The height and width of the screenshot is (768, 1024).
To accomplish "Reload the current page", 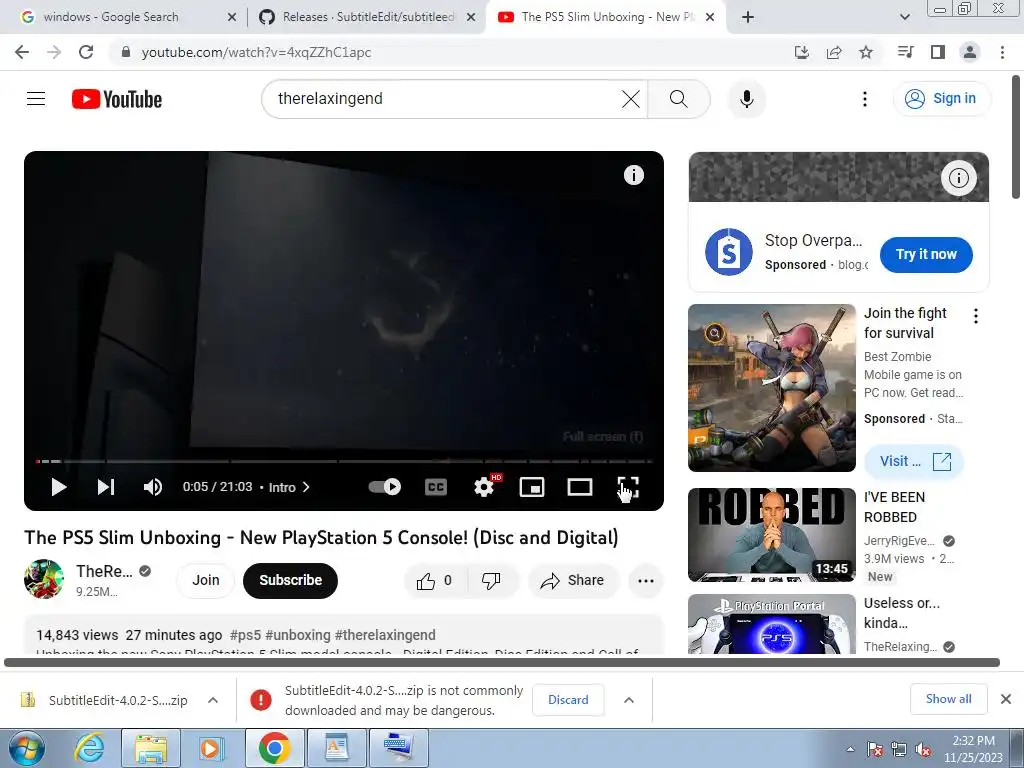I will (x=86, y=52).
